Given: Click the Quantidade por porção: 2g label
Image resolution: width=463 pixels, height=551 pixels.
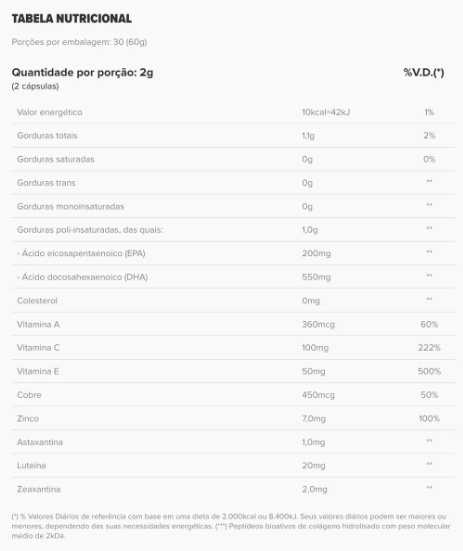Looking at the screenshot, I should click(x=83, y=72).
